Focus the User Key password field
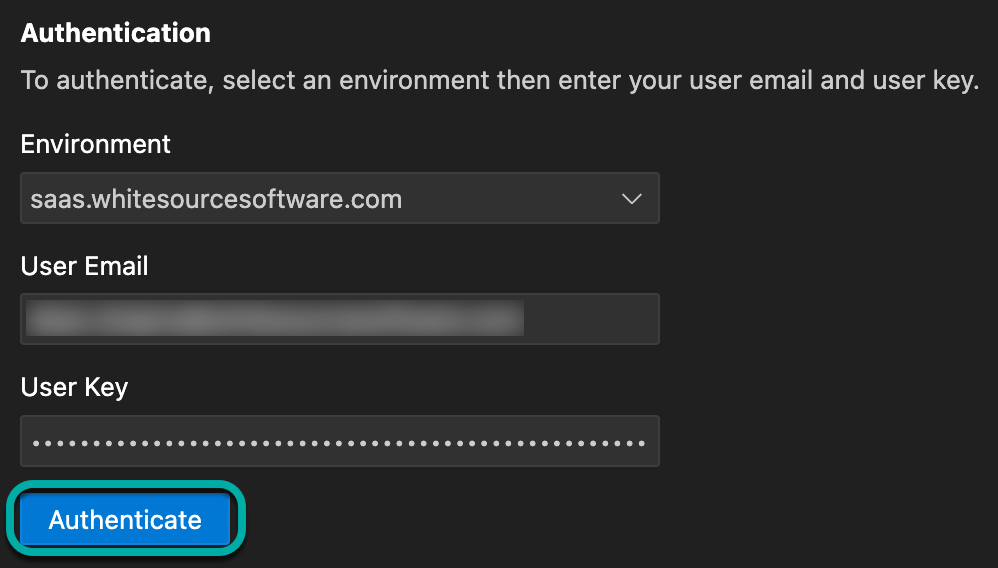Screen dimensions: 998x568 339,441
